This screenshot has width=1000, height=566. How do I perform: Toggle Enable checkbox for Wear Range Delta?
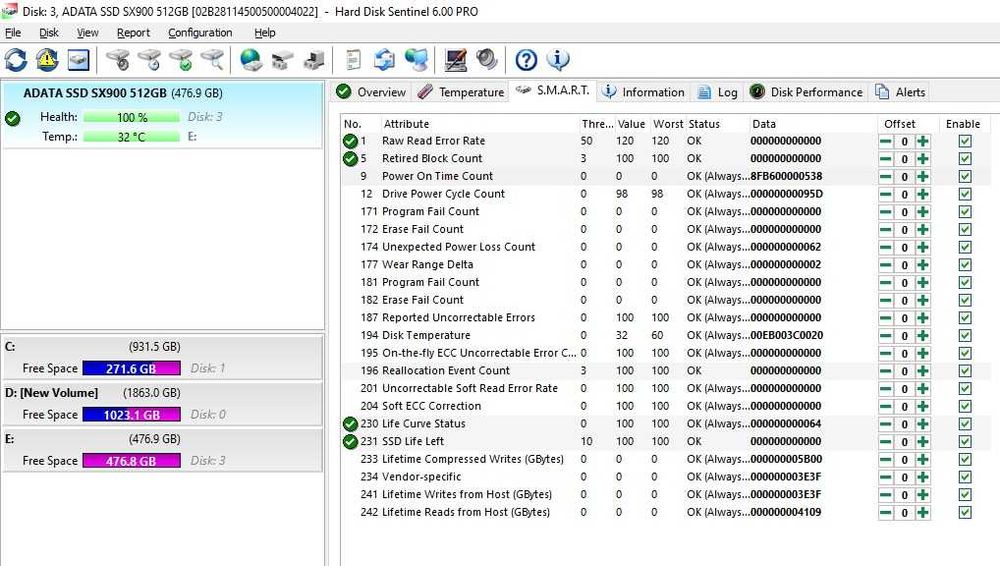(965, 265)
